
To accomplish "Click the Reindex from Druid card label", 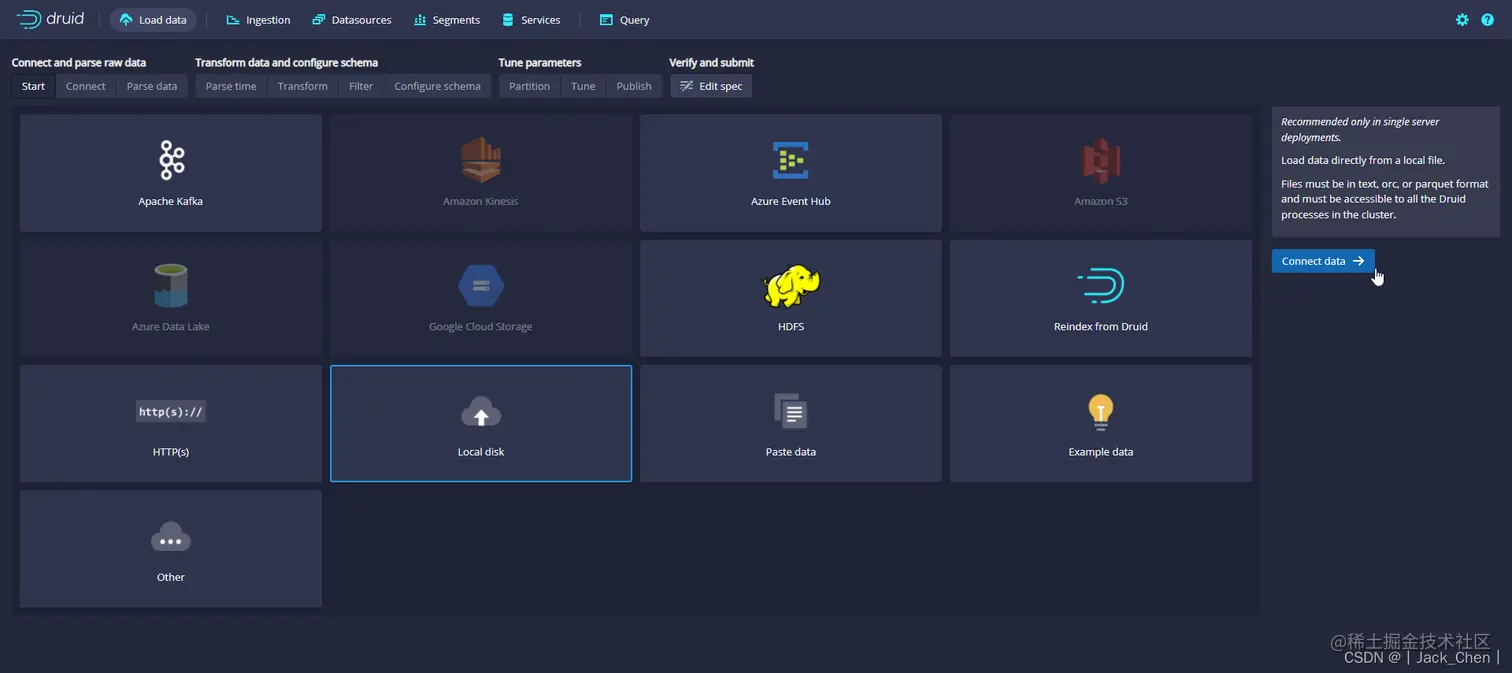I will (1101, 327).
